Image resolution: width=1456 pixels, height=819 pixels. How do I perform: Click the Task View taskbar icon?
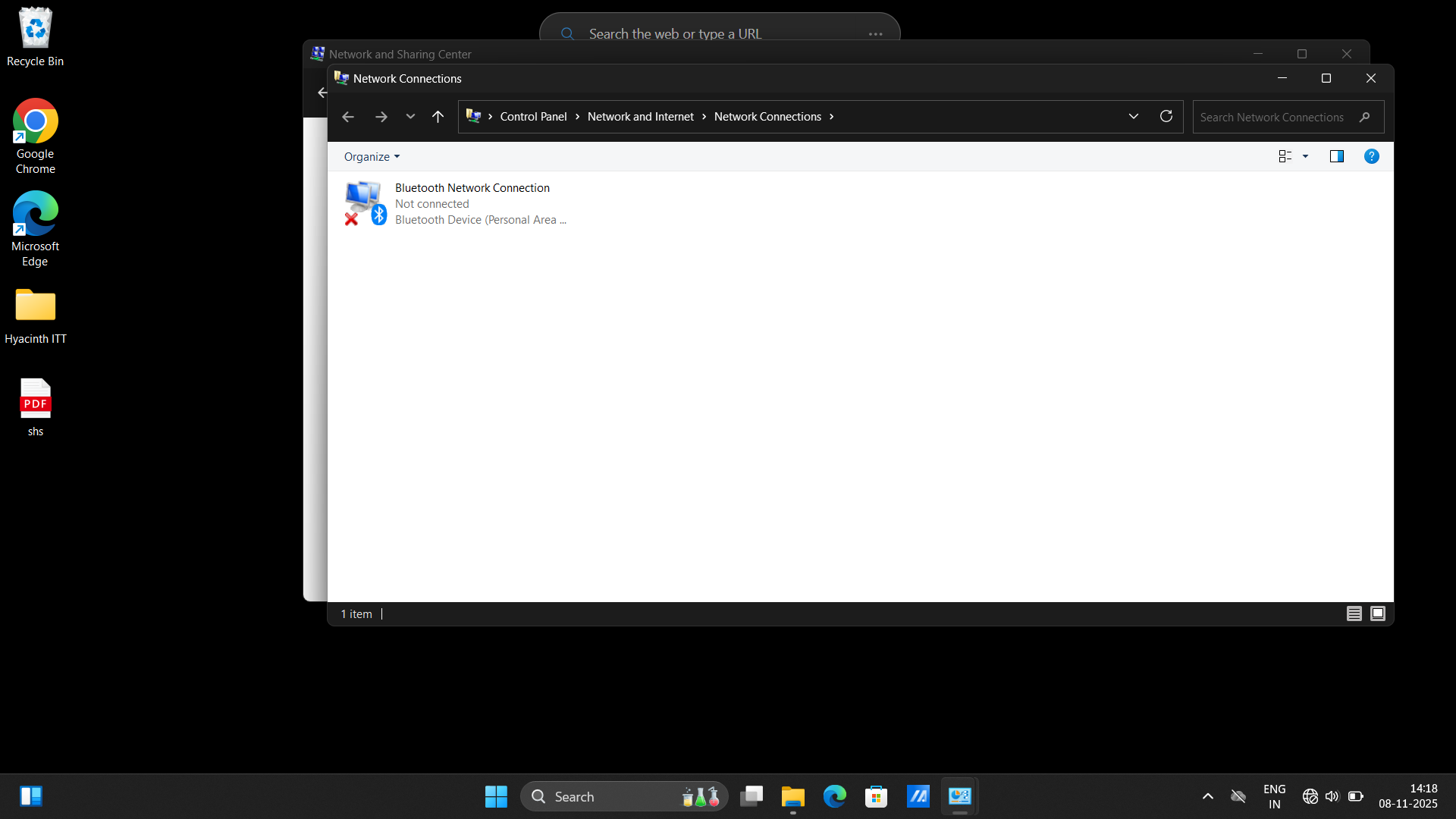pyautogui.click(x=752, y=796)
